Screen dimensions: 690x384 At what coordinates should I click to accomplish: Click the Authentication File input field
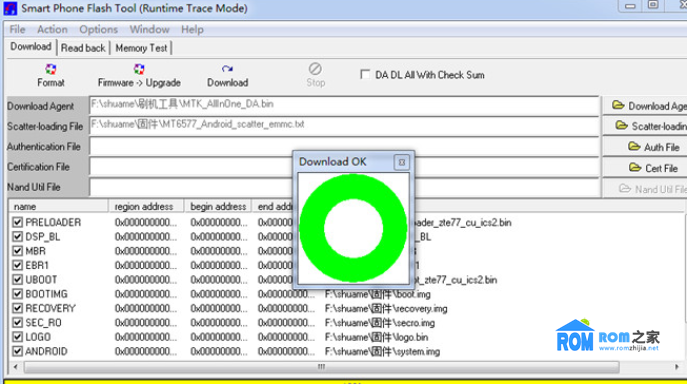[x=344, y=146]
